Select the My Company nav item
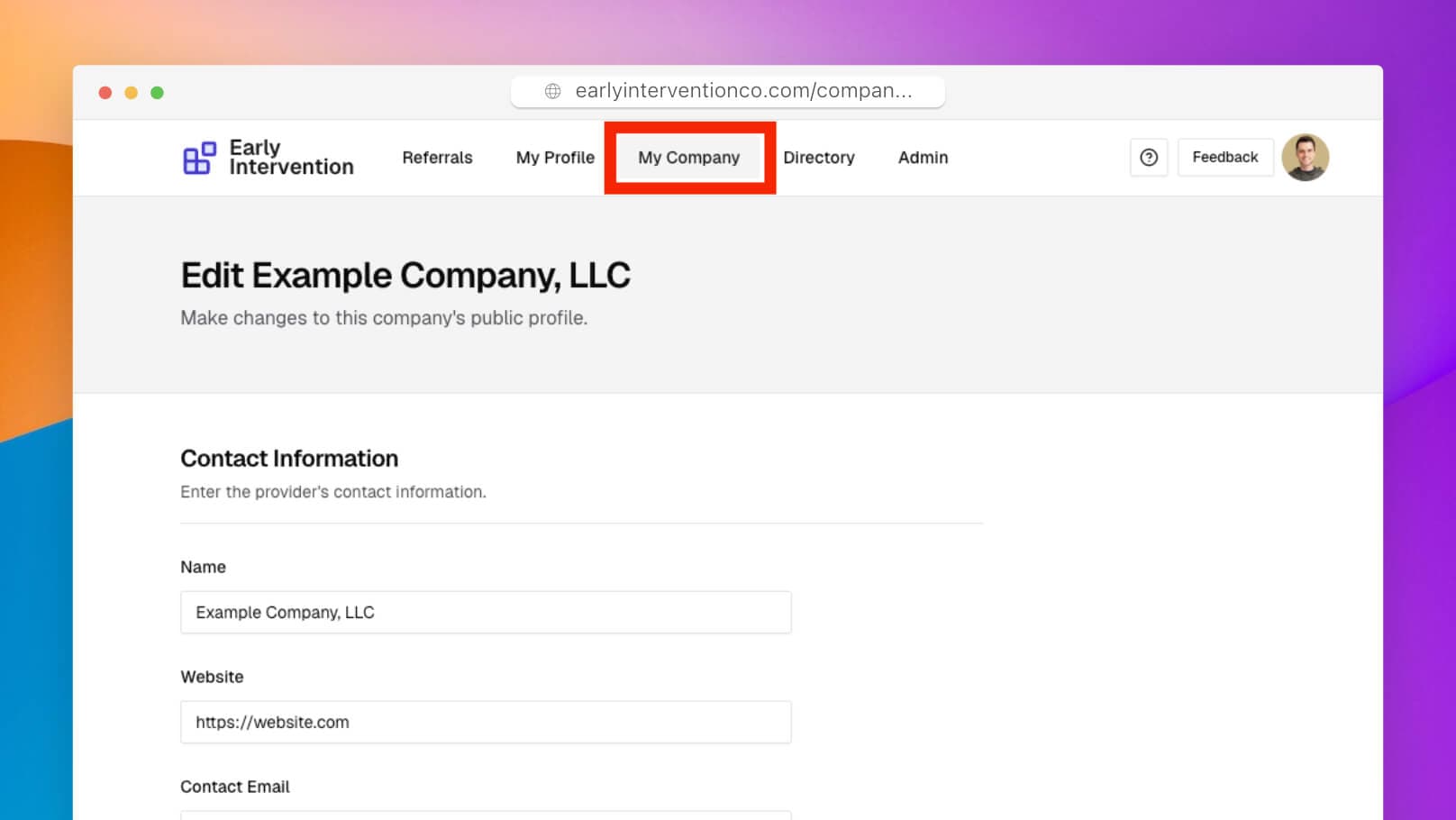Screen dimensions: 1456x820 [x=689, y=158]
